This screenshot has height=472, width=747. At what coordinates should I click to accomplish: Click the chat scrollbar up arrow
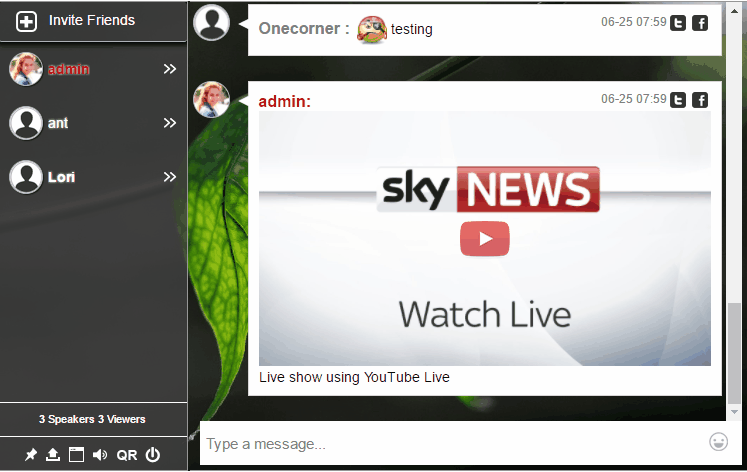click(734, 10)
